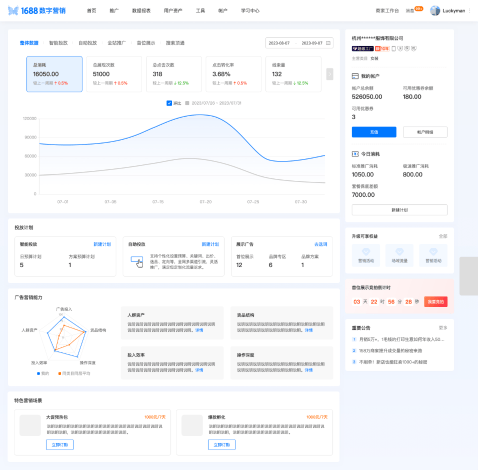Expand more metrics with the right arrow
The image size is (478, 470).
[x=329, y=74]
